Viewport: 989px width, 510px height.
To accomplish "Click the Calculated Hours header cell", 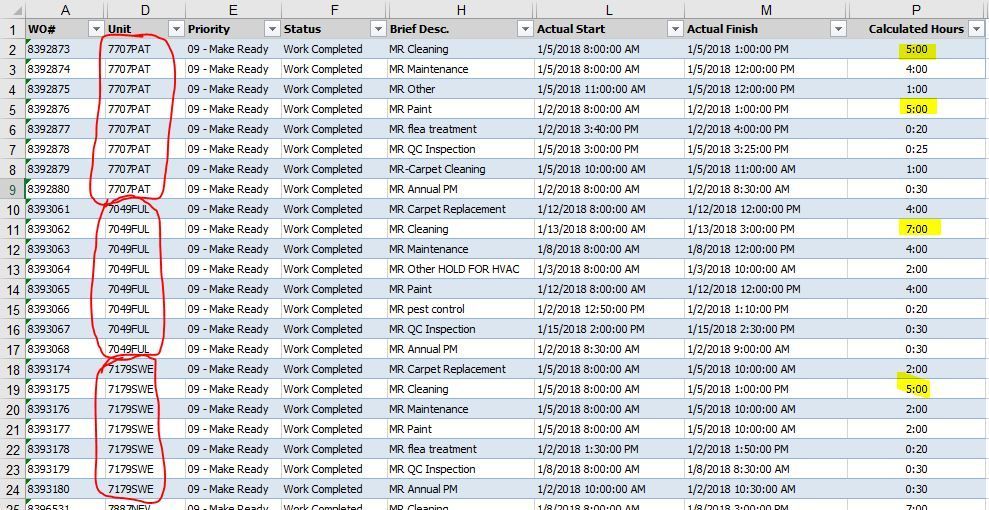I will coord(916,29).
